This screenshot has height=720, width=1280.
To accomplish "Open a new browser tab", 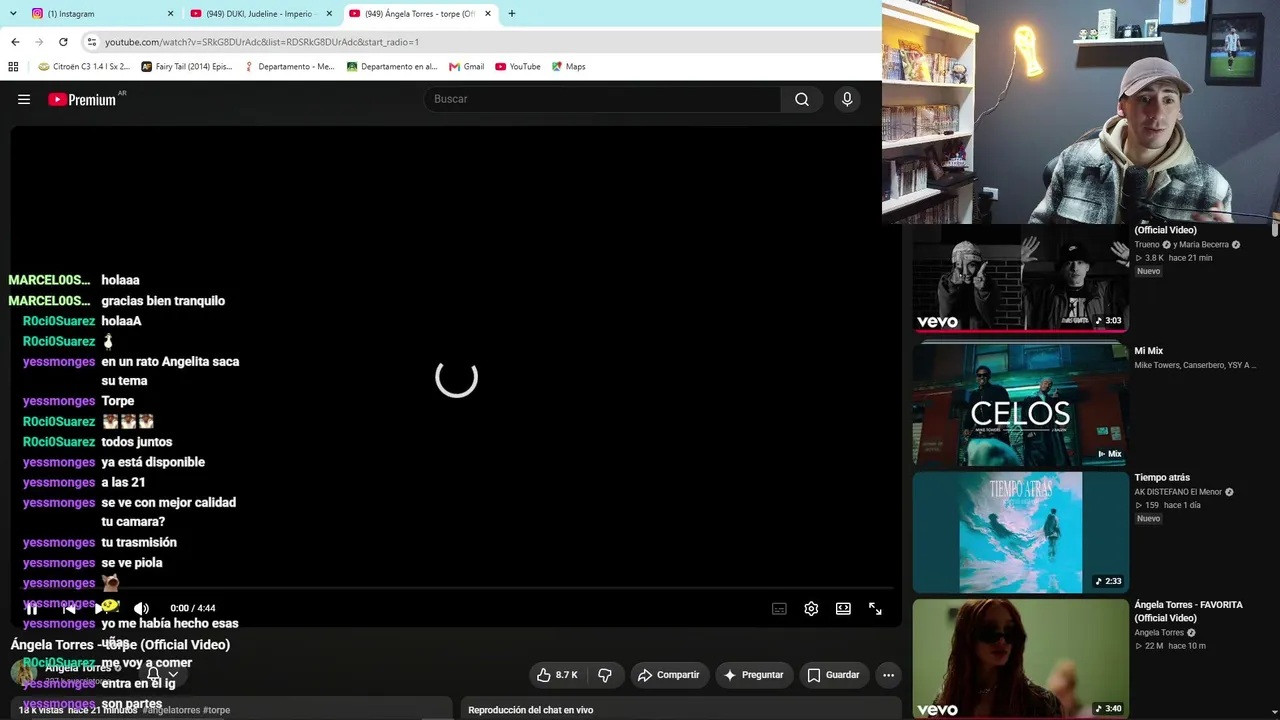I will [x=512, y=14].
